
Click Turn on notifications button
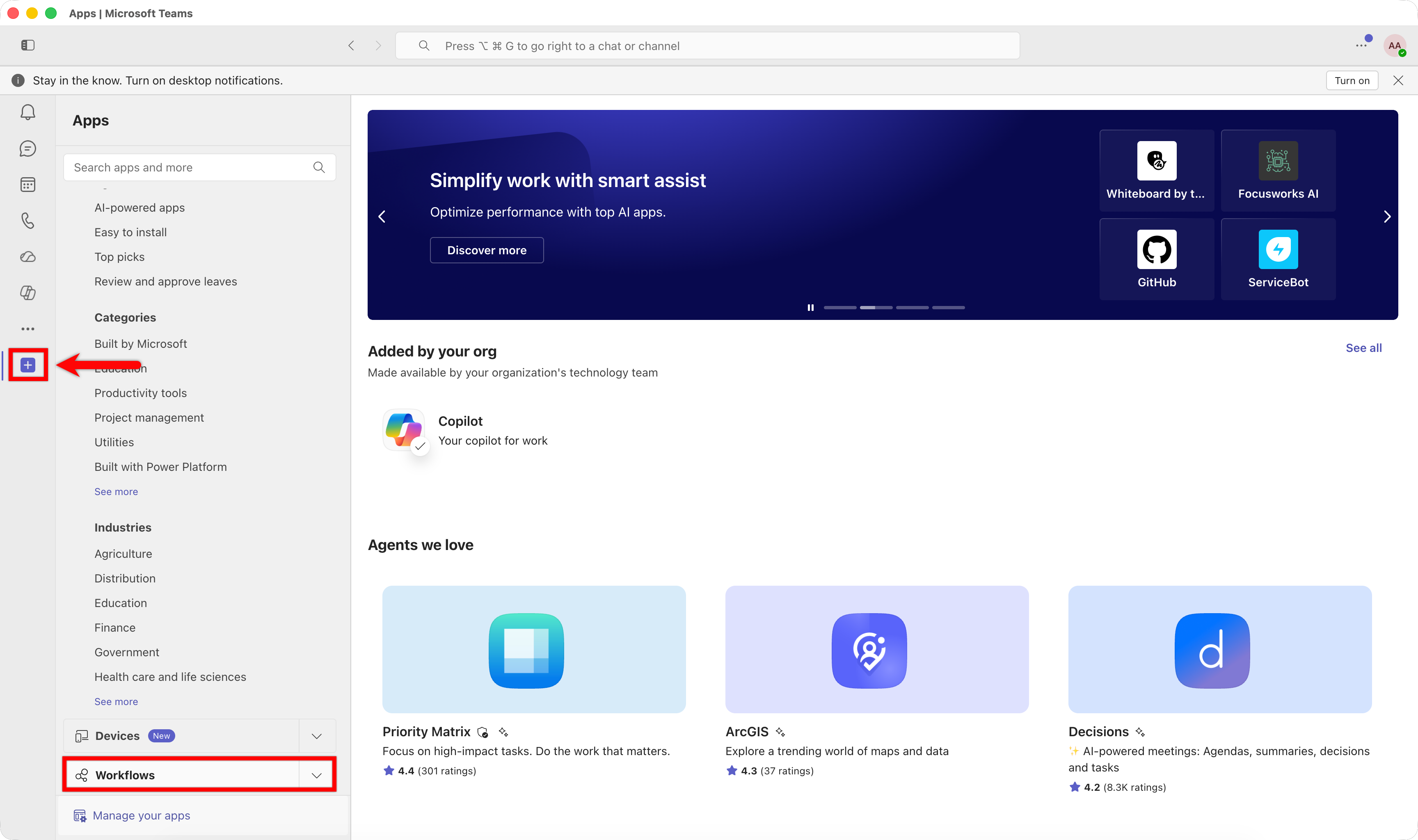click(x=1352, y=81)
